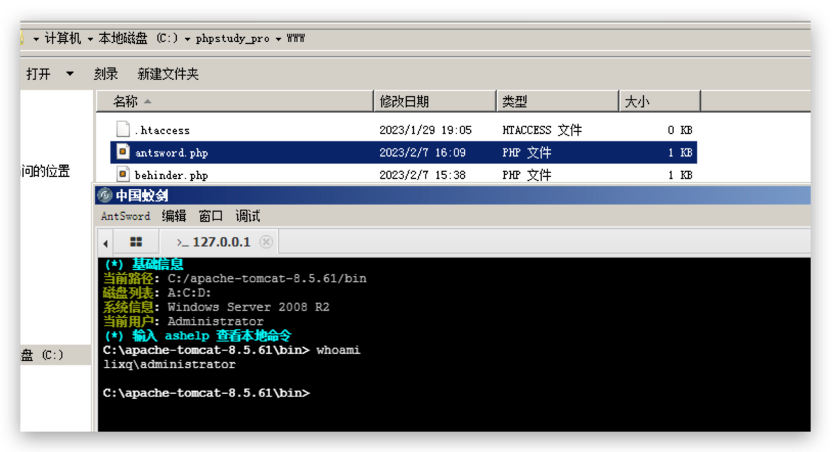Click the behinder.php file icon

123,175
